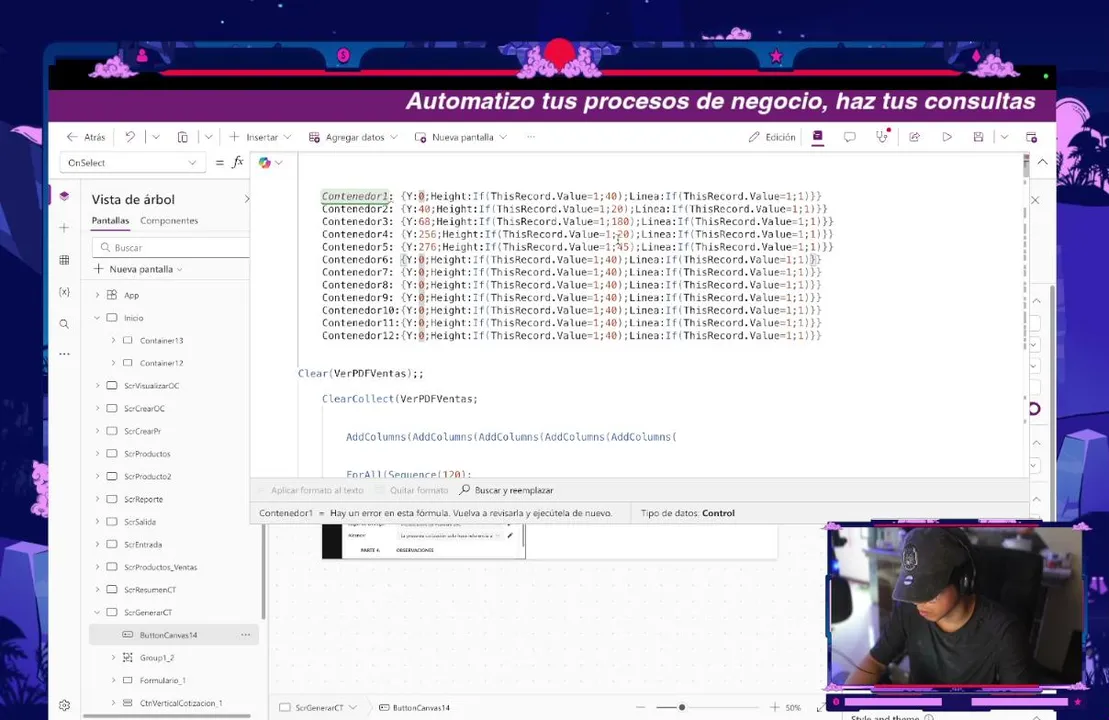Open the undo options dropdown arrow
Image resolution: width=1109 pixels, height=720 pixels.
[x=156, y=137]
